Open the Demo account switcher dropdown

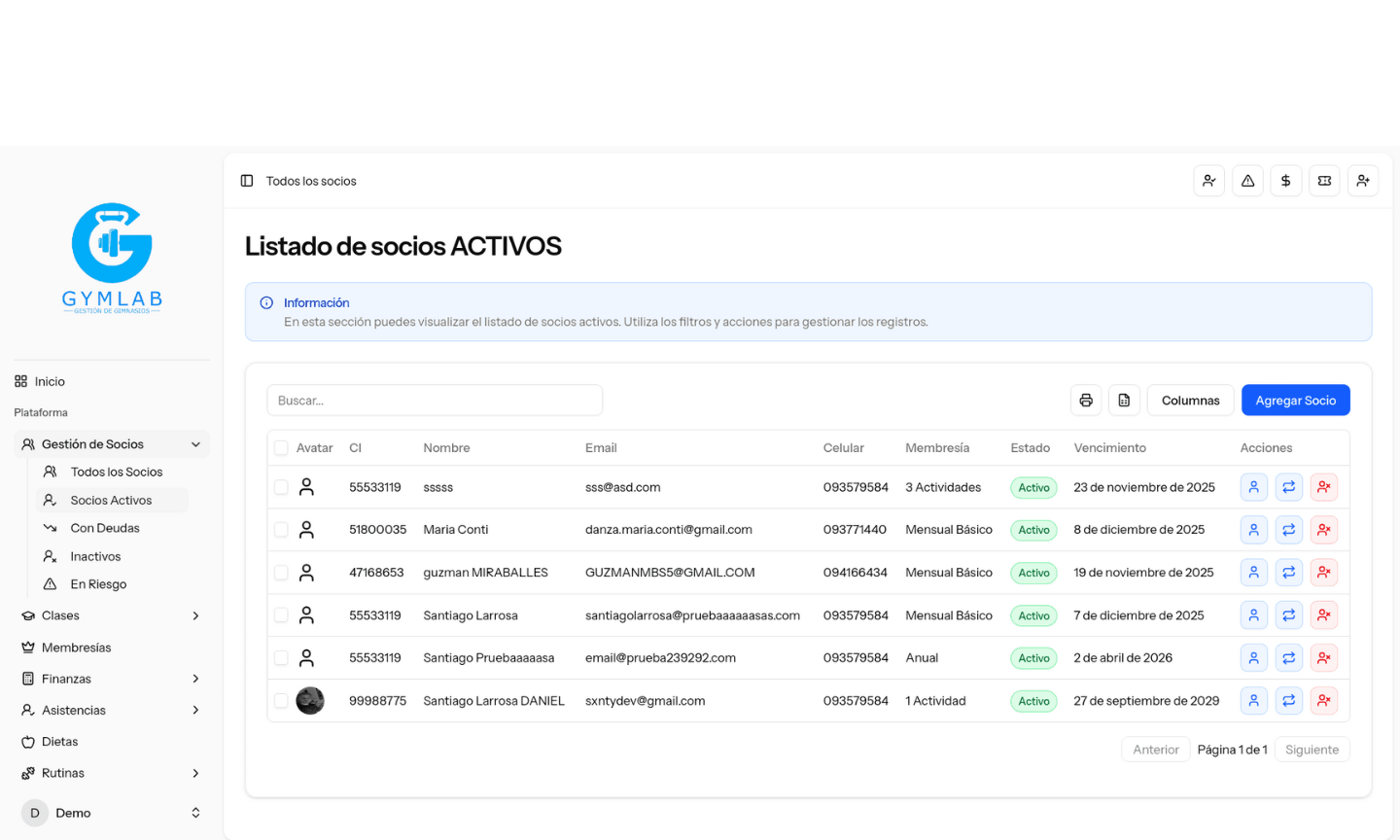click(111, 812)
